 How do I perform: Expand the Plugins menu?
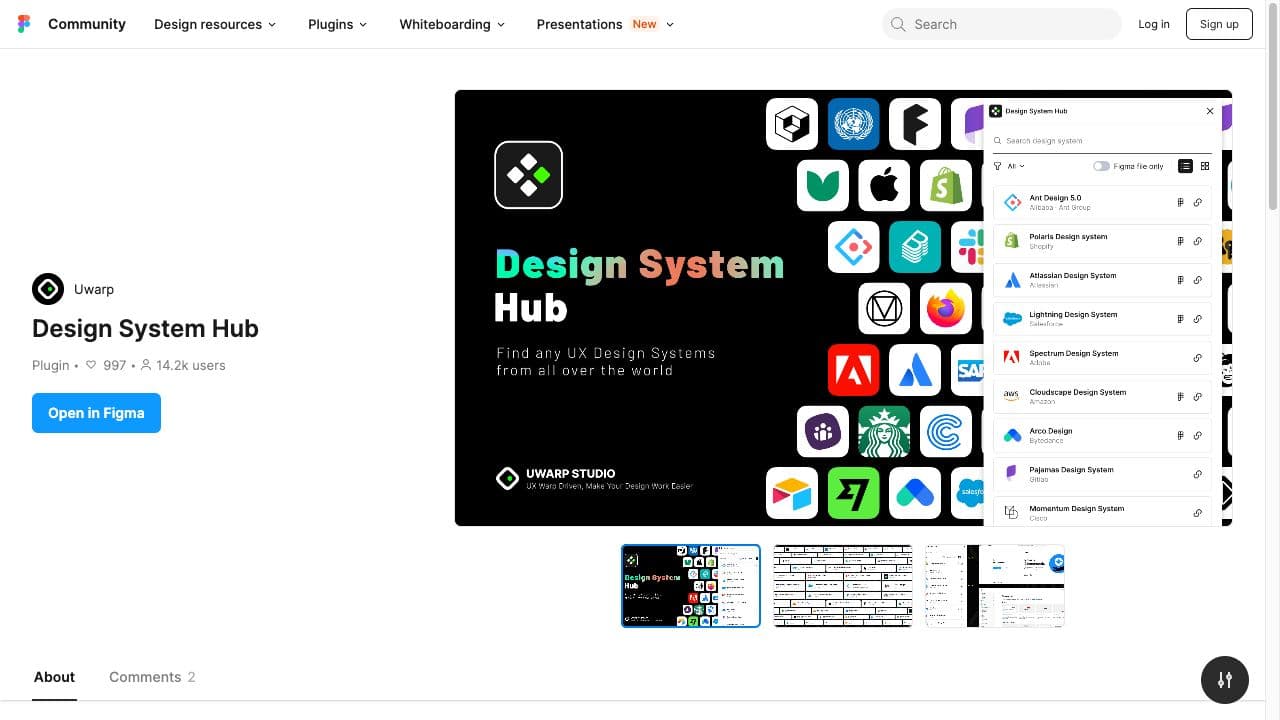[337, 24]
